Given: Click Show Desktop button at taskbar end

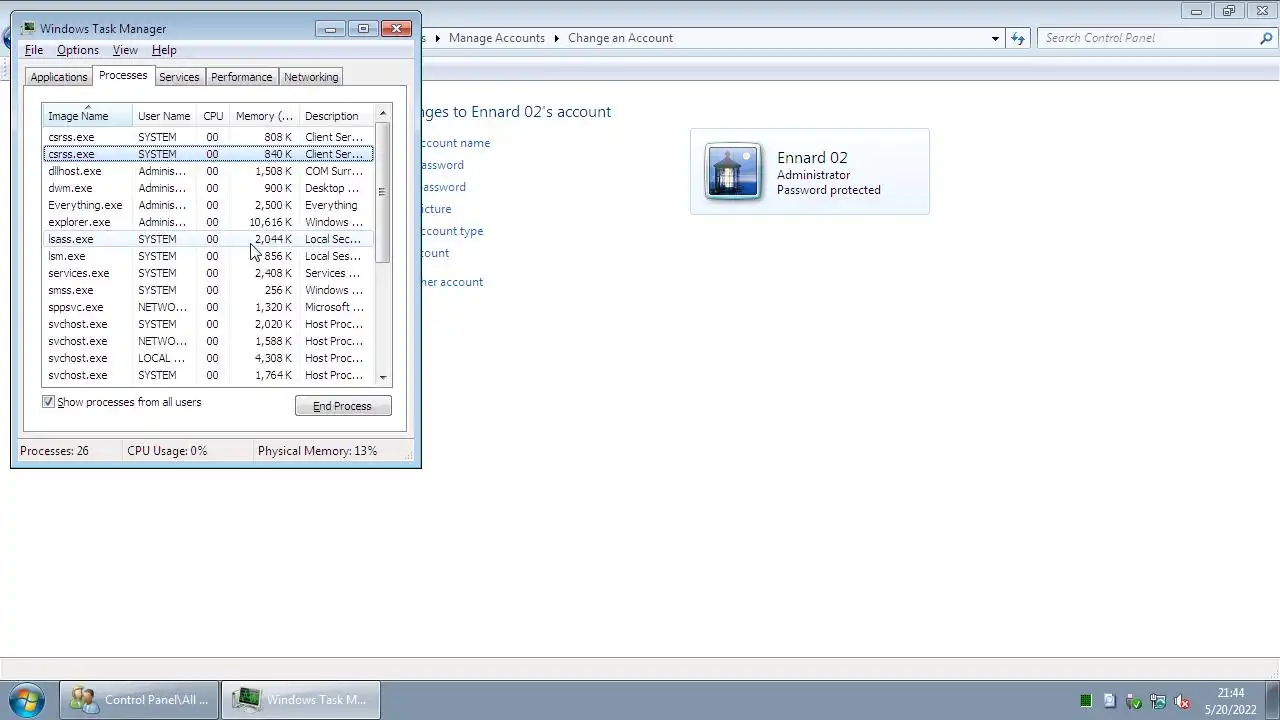Looking at the screenshot, I should 1272,700.
